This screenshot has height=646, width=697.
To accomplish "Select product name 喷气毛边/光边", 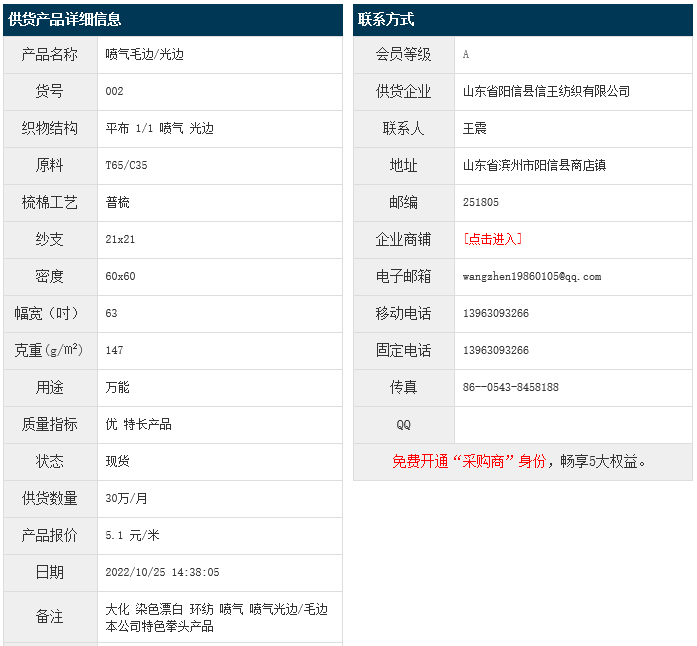I will pos(145,54).
